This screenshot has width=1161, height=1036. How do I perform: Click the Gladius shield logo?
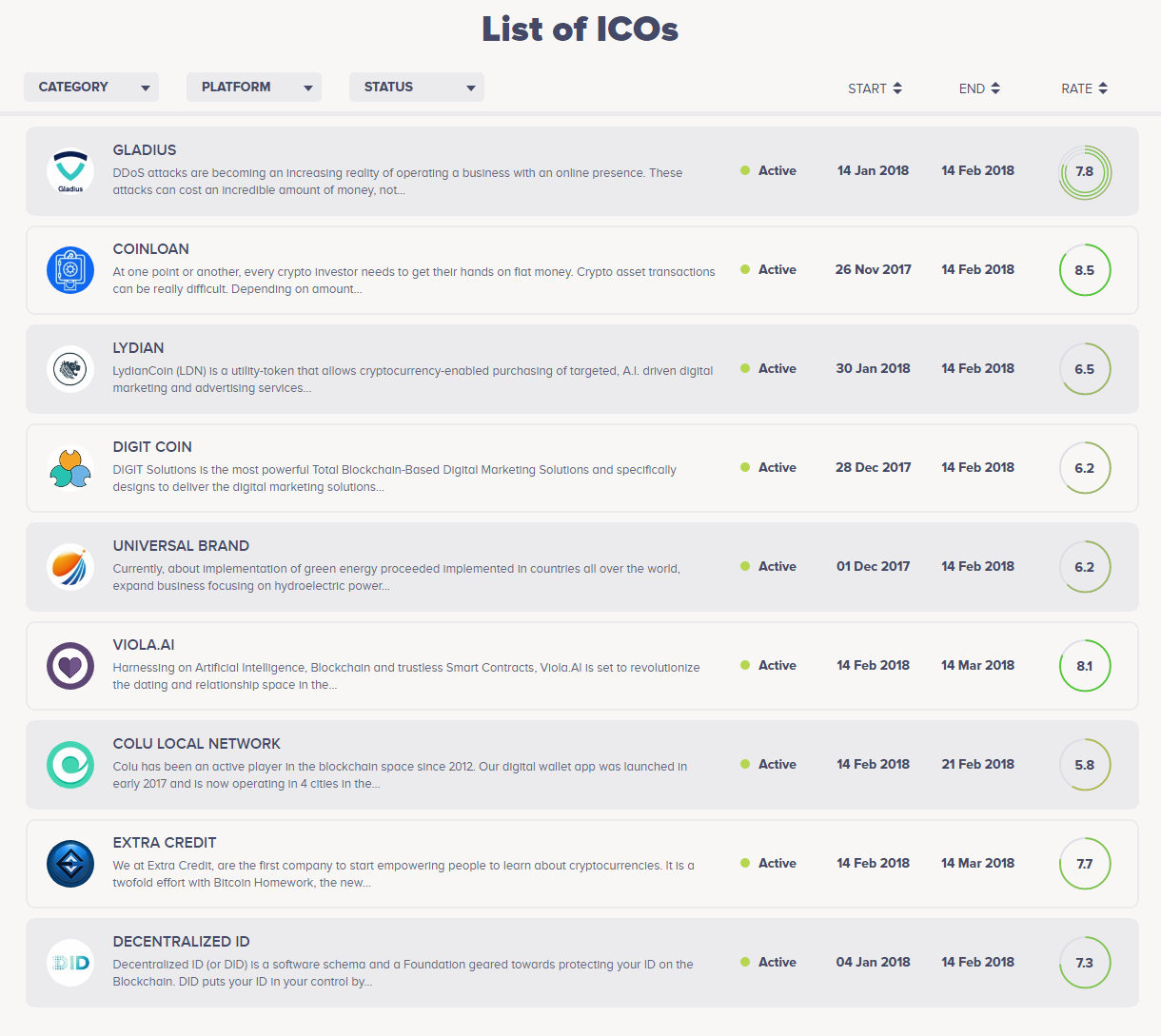click(x=69, y=171)
